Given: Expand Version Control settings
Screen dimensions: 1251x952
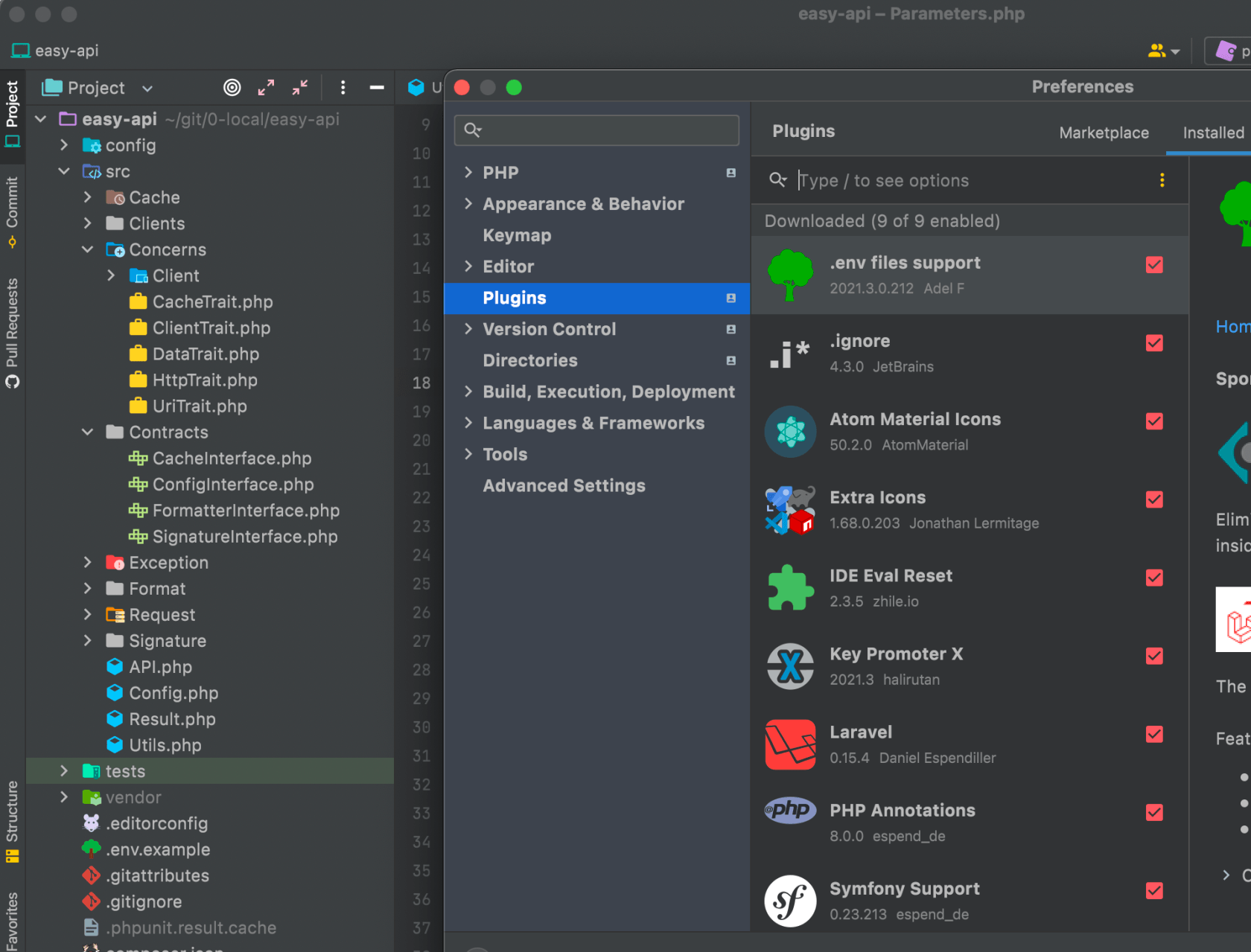Looking at the screenshot, I should (468, 328).
